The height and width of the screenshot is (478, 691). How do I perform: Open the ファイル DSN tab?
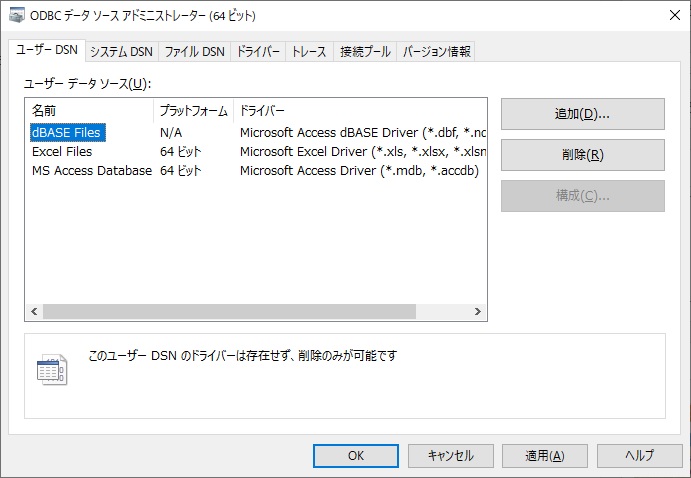[x=194, y=52]
